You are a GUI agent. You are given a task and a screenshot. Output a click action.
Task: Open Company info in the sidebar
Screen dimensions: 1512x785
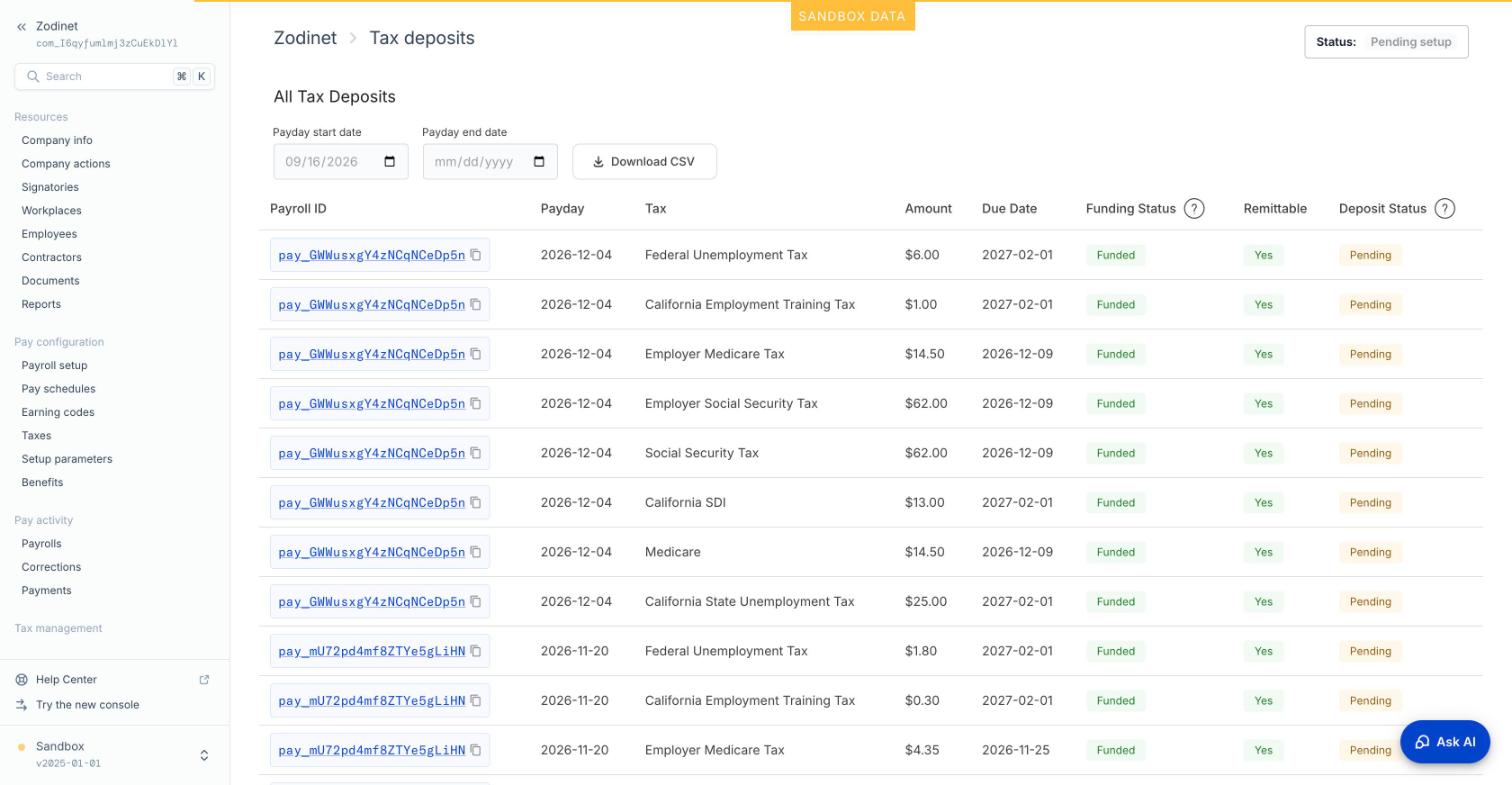[57, 141]
